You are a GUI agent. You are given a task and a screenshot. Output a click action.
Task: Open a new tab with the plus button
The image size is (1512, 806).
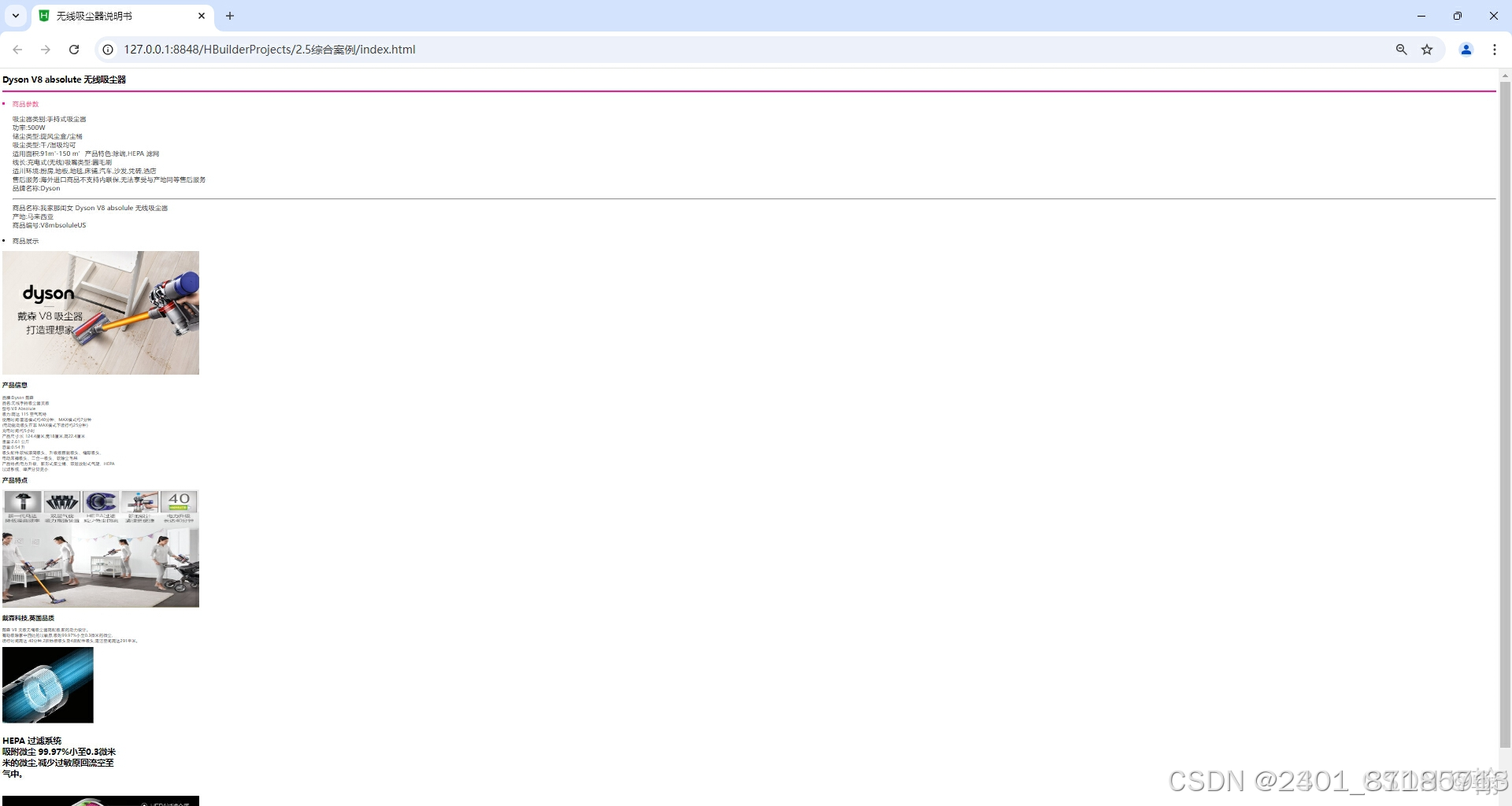tap(230, 16)
